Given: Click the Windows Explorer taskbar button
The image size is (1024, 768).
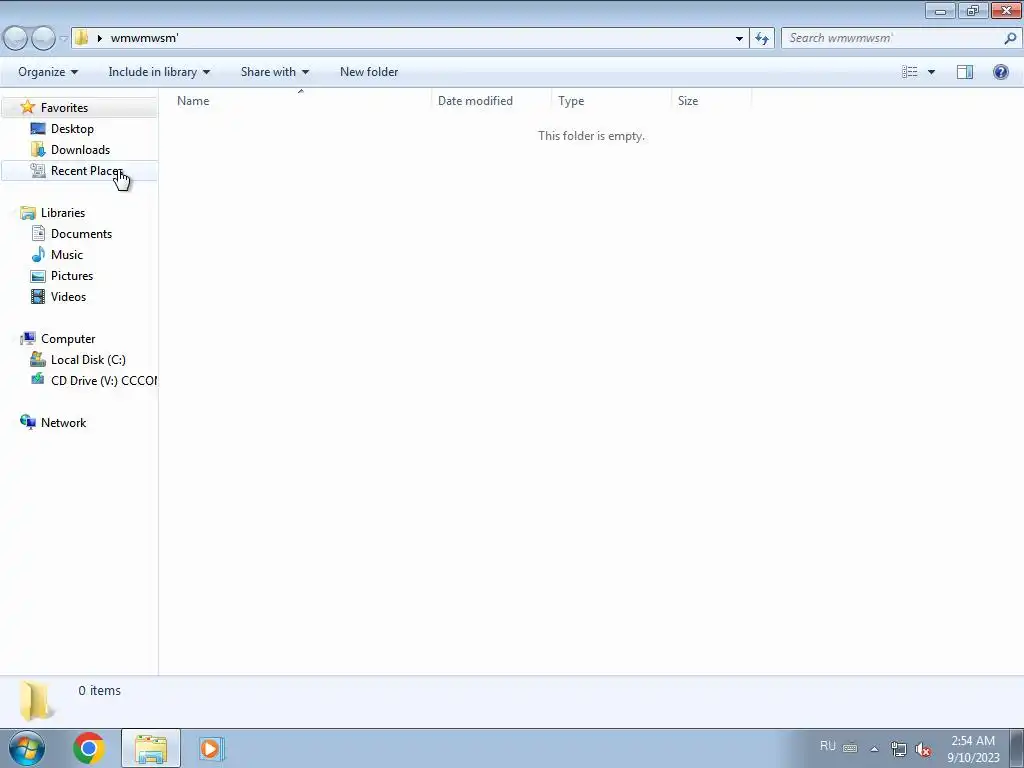Looking at the screenshot, I should [x=151, y=748].
